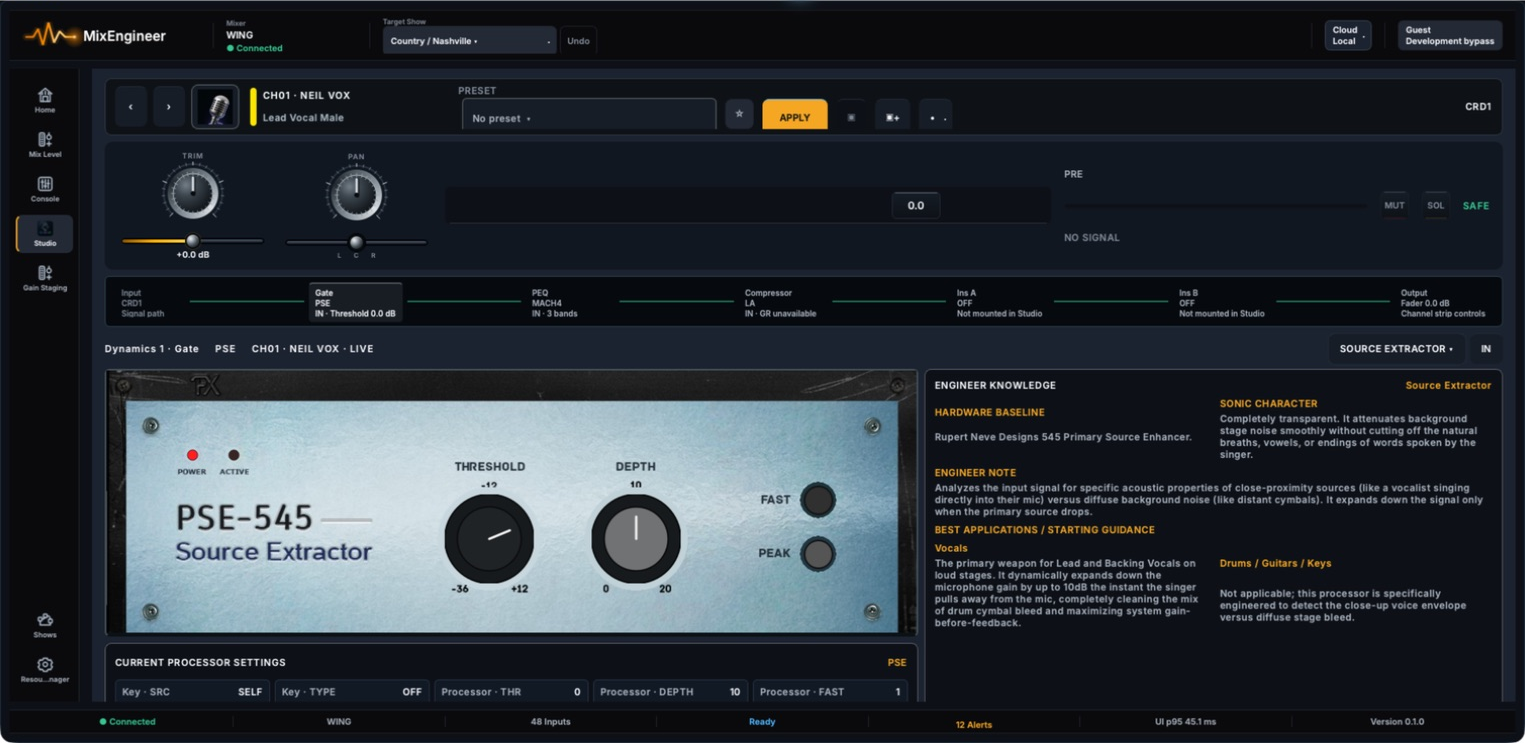The width and height of the screenshot is (1525, 743).
Task: Click the NO SIGNAL meter label
Action: [1092, 238]
